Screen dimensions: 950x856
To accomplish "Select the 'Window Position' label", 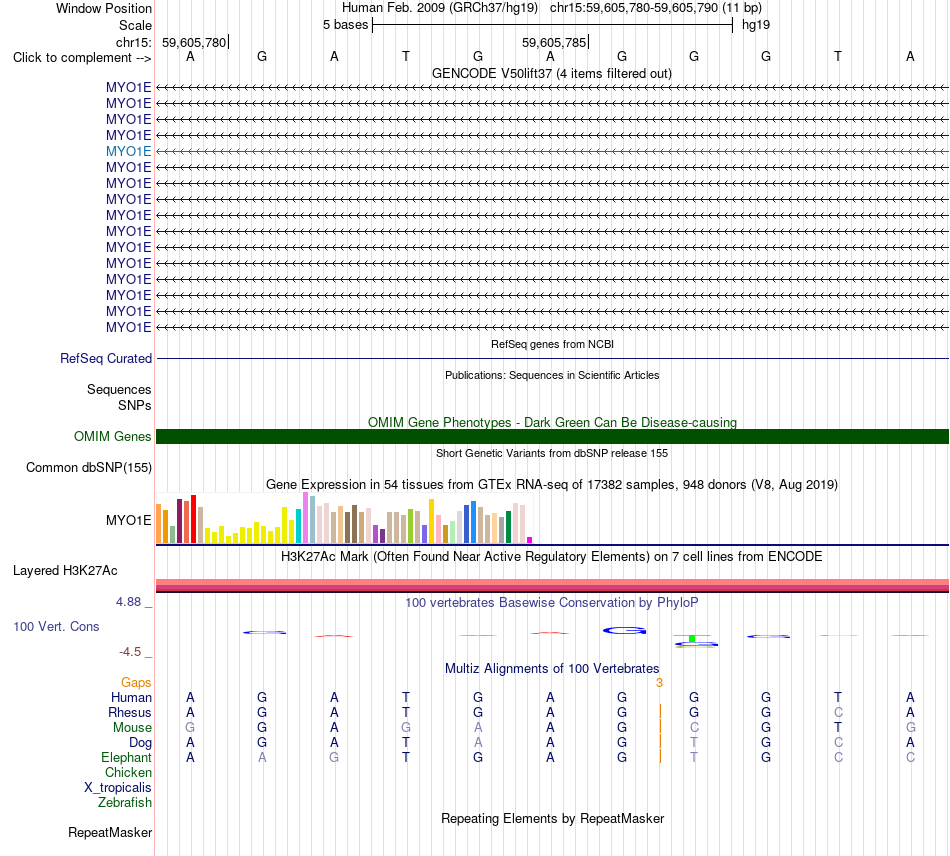I will pos(104,8).
